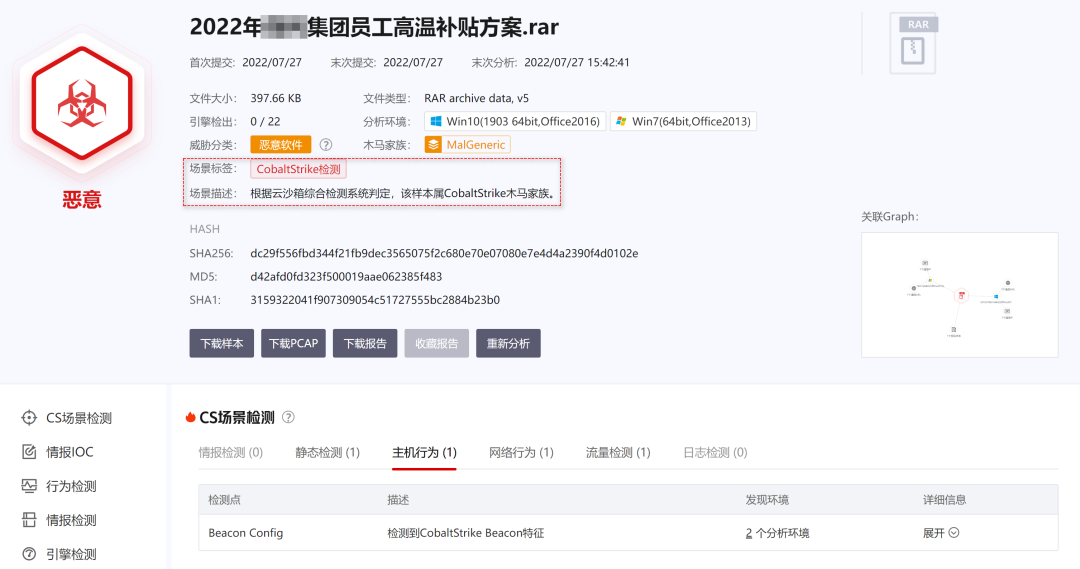This screenshot has height=569, width=1080.
Task: Open the 日志检测 (0) tab
Action: [715, 453]
